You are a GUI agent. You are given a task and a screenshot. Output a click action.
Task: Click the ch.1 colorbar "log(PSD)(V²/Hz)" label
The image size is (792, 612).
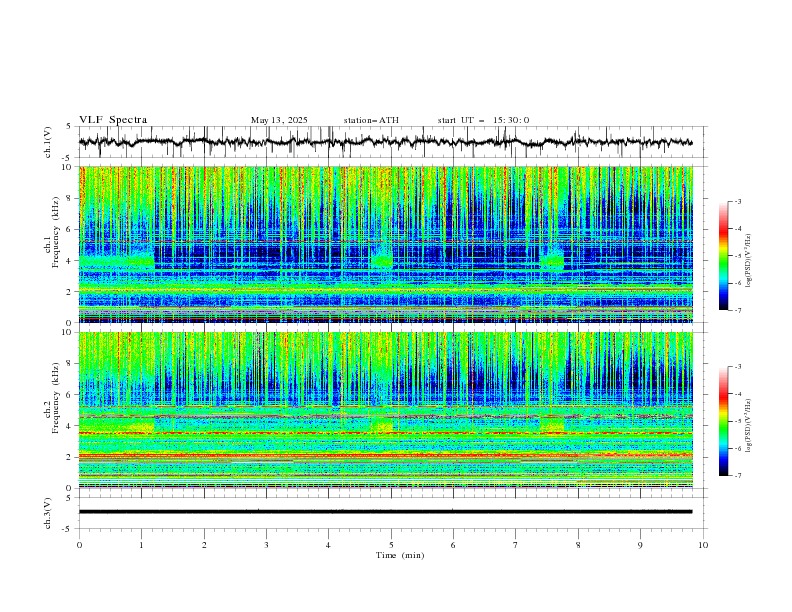tap(749, 261)
